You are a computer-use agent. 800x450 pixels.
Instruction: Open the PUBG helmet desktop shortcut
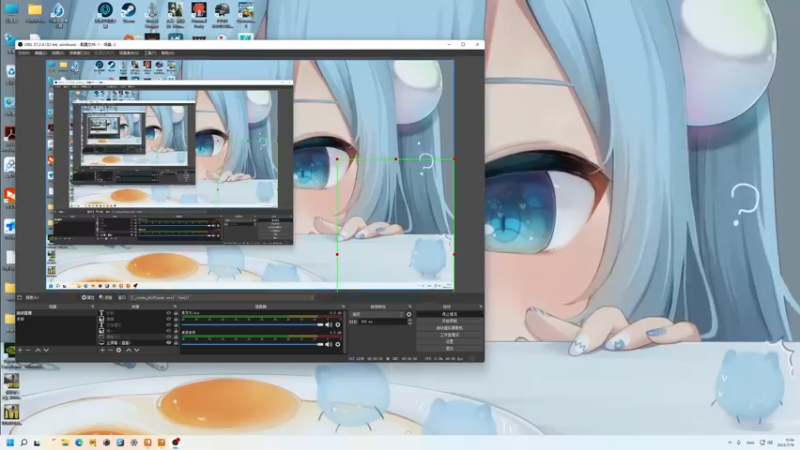222,14
